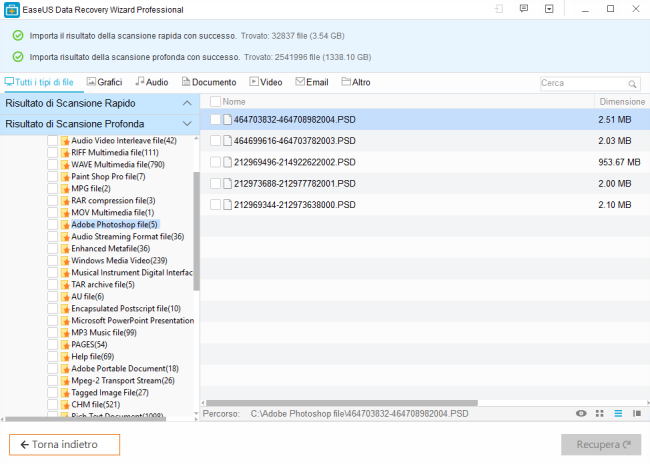Switch to list view icon

tap(618, 412)
